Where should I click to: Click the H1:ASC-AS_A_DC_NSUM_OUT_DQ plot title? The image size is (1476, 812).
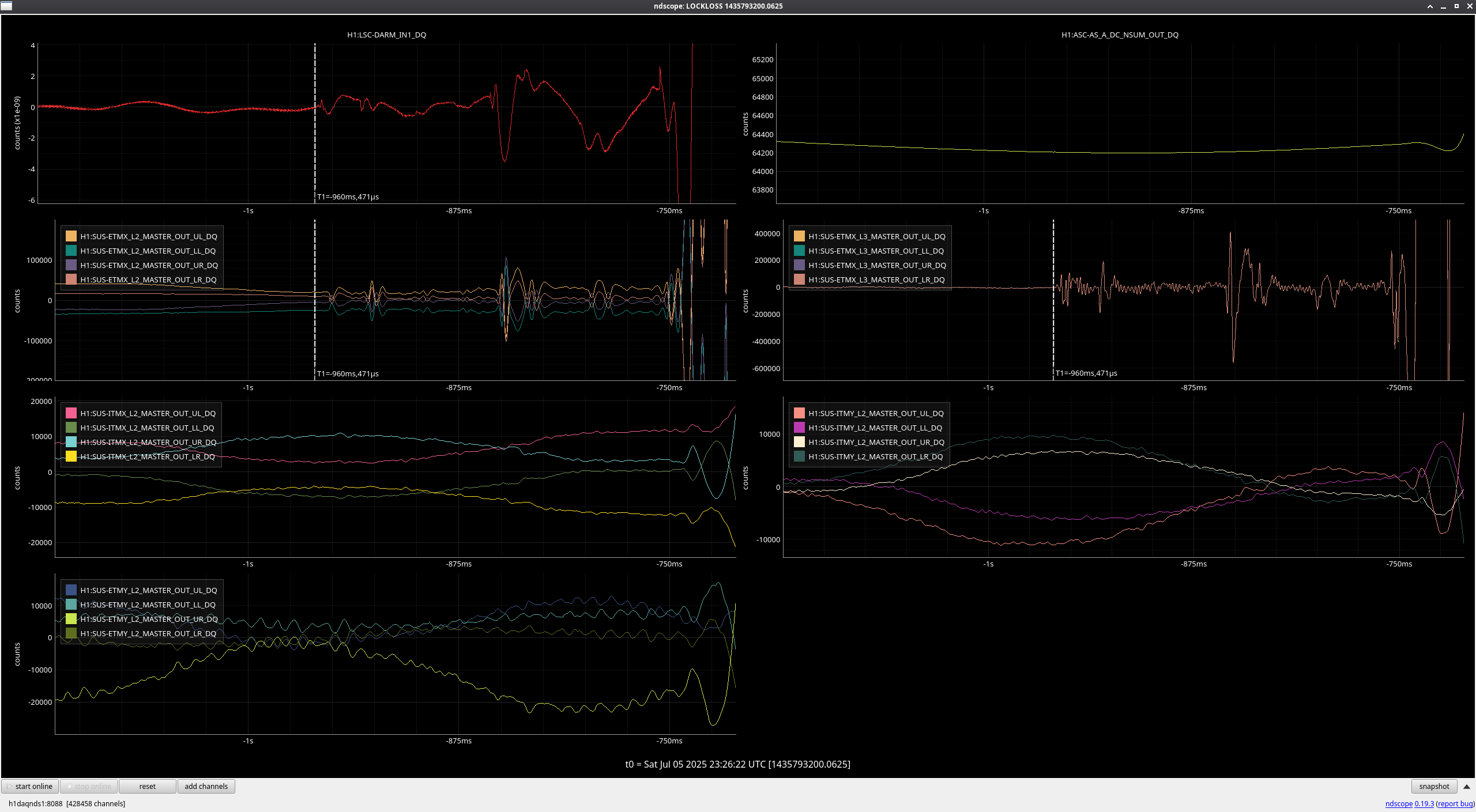tap(1120, 35)
